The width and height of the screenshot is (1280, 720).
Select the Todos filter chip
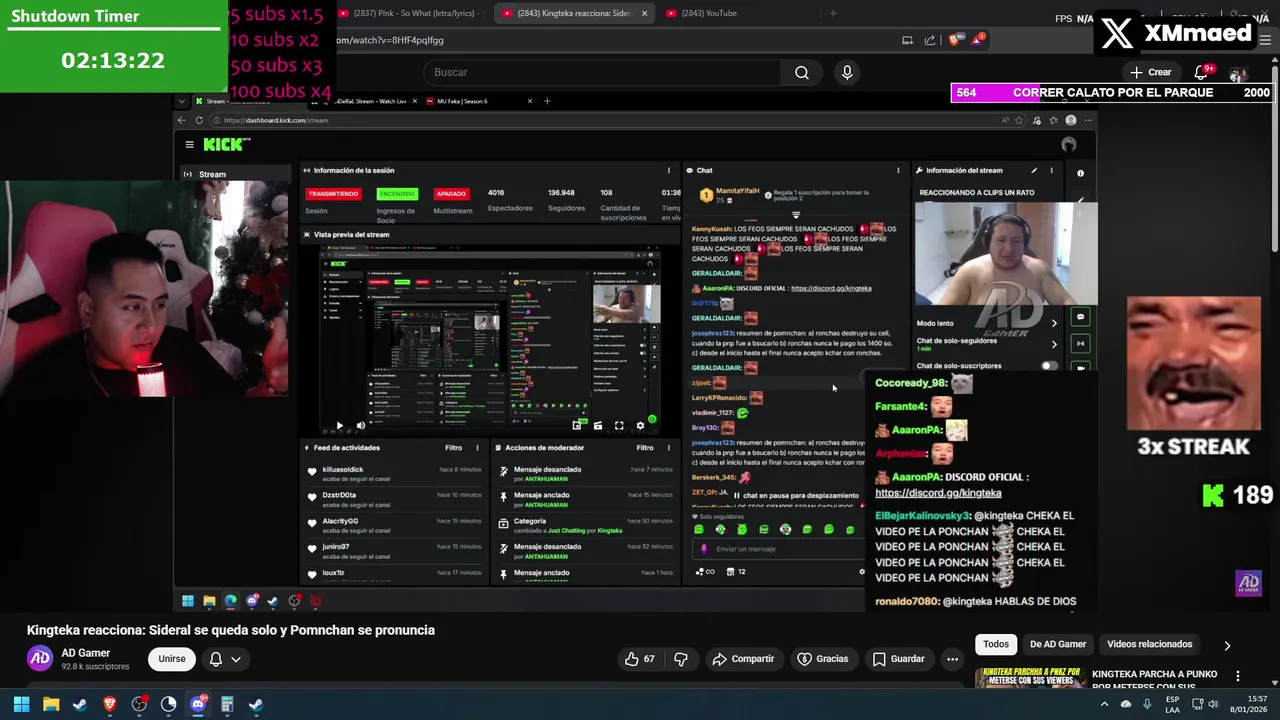tap(995, 644)
